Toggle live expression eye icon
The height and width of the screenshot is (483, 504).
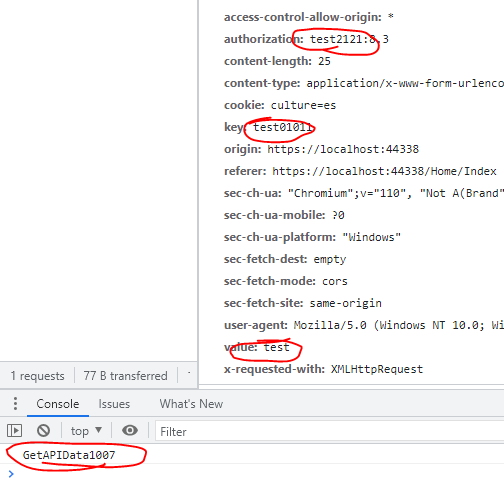pyautogui.click(x=130, y=430)
